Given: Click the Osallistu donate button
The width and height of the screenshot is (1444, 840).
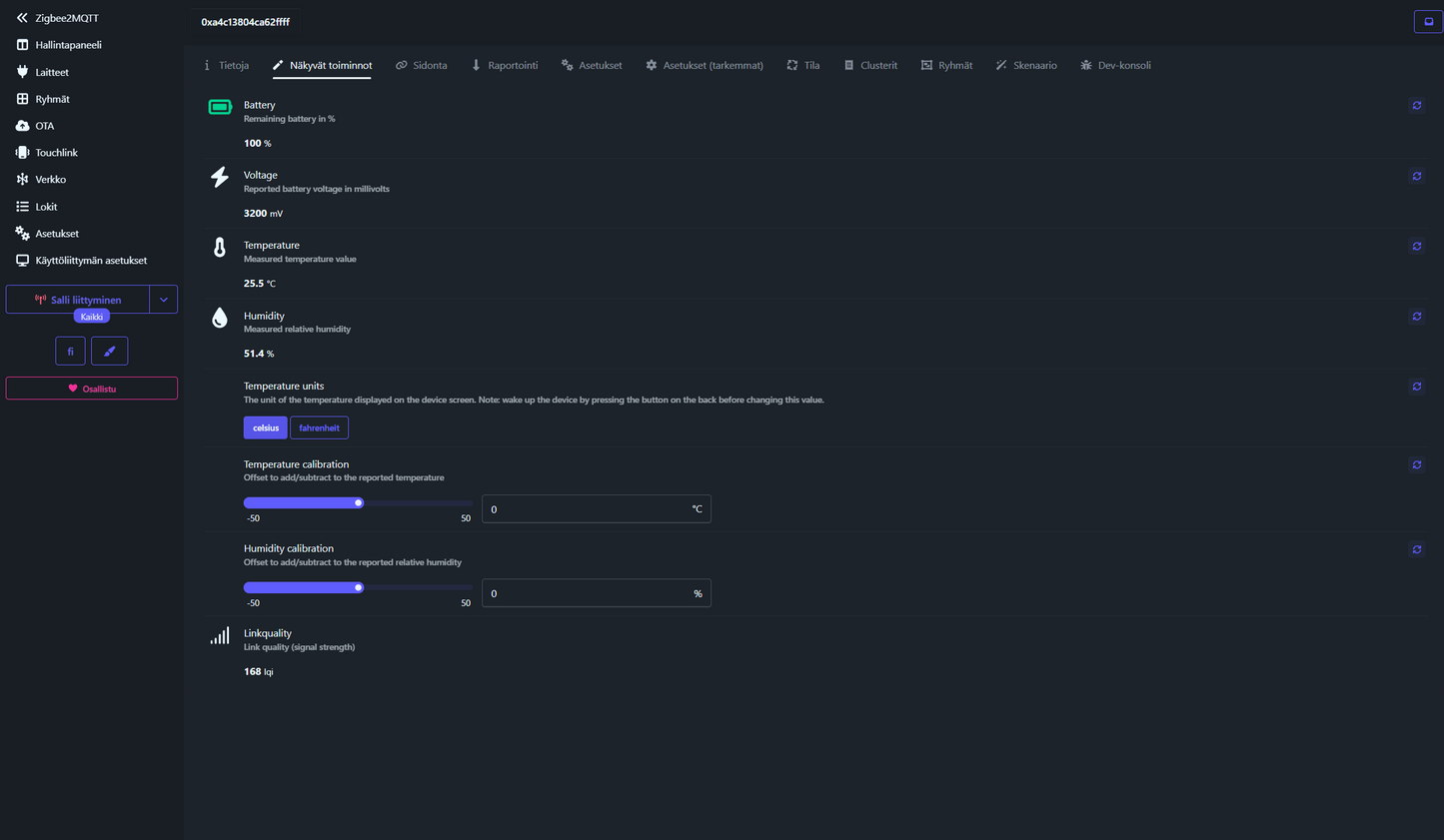Looking at the screenshot, I should (92, 389).
